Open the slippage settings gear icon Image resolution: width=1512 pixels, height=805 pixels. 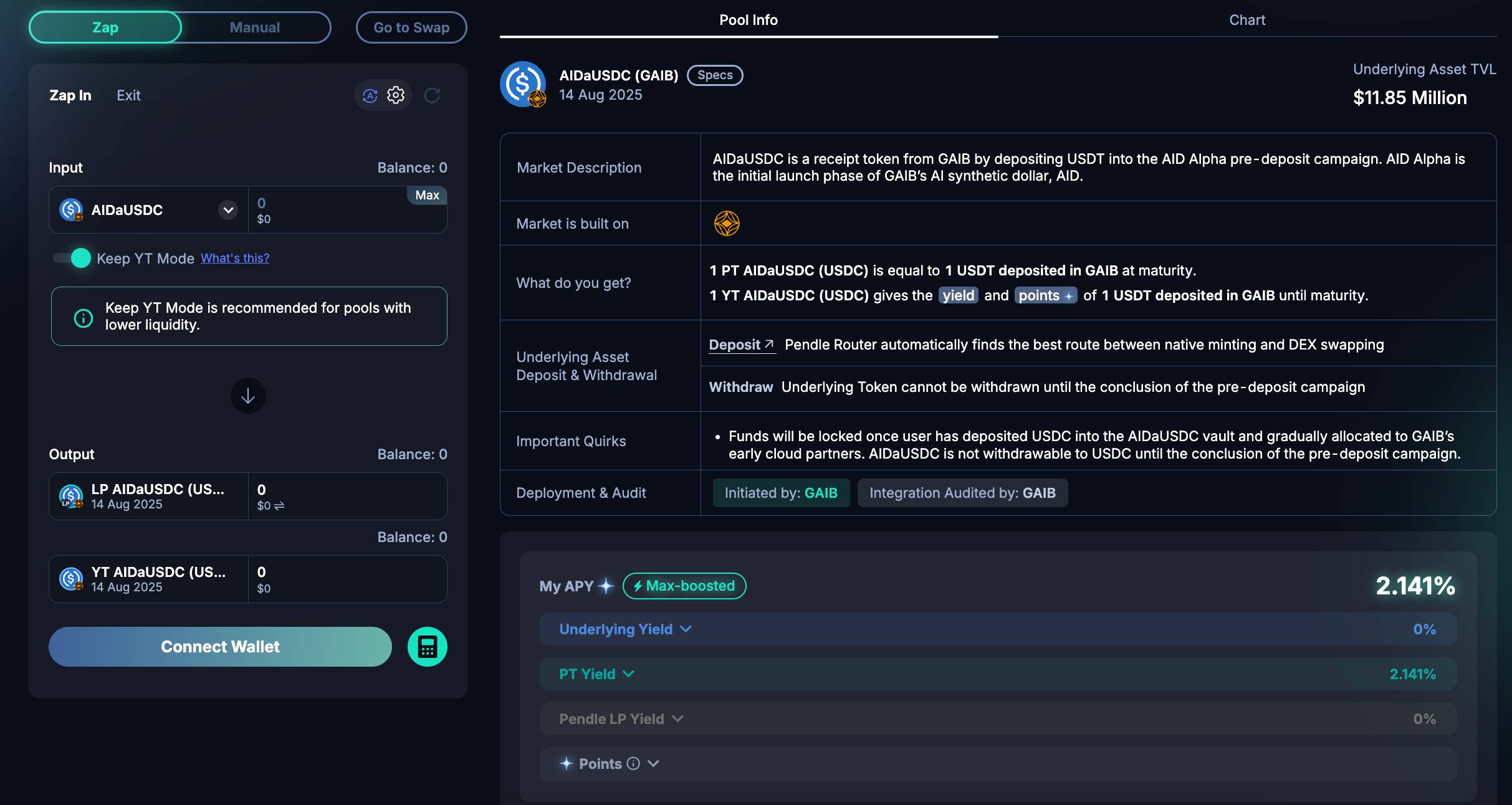point(396,95)
